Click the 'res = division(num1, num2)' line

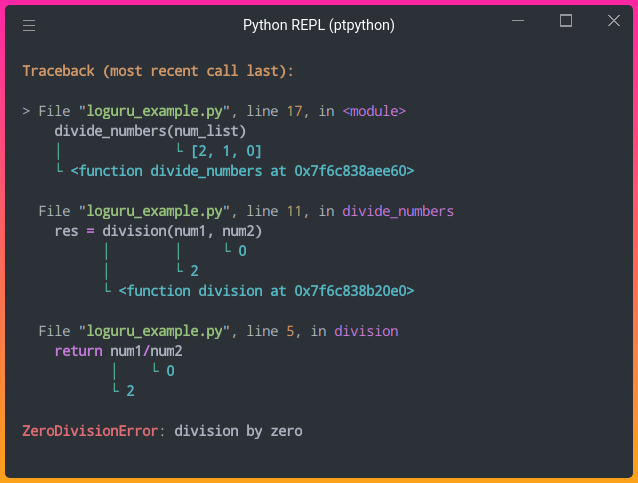coord(158,231)
